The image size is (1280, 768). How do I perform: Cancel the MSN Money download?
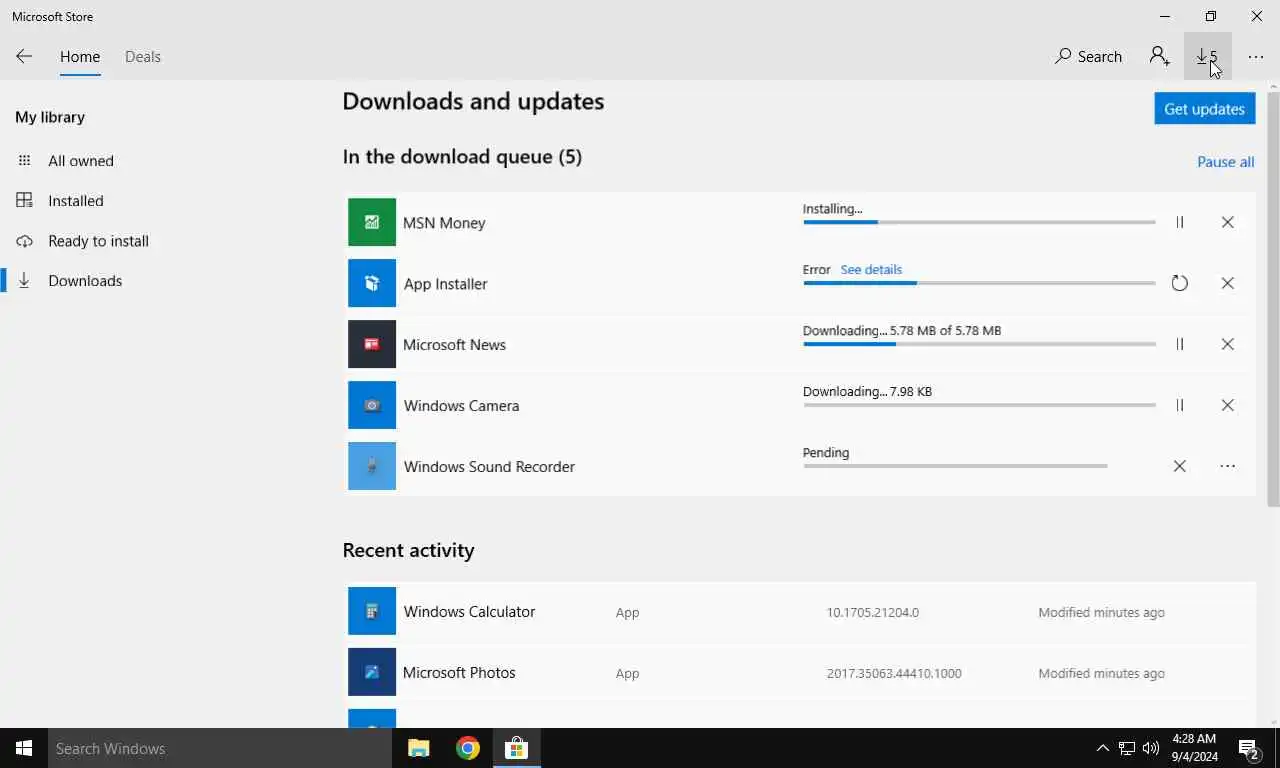coord(1227,222)
